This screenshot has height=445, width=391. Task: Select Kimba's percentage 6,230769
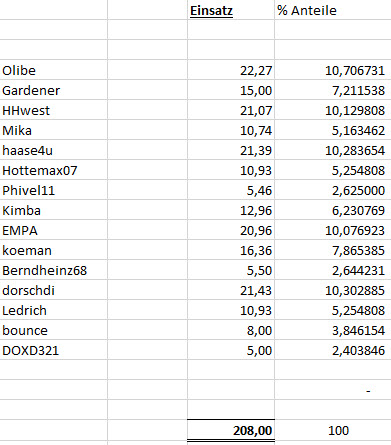pyautogui.click(x=332, y=210)
